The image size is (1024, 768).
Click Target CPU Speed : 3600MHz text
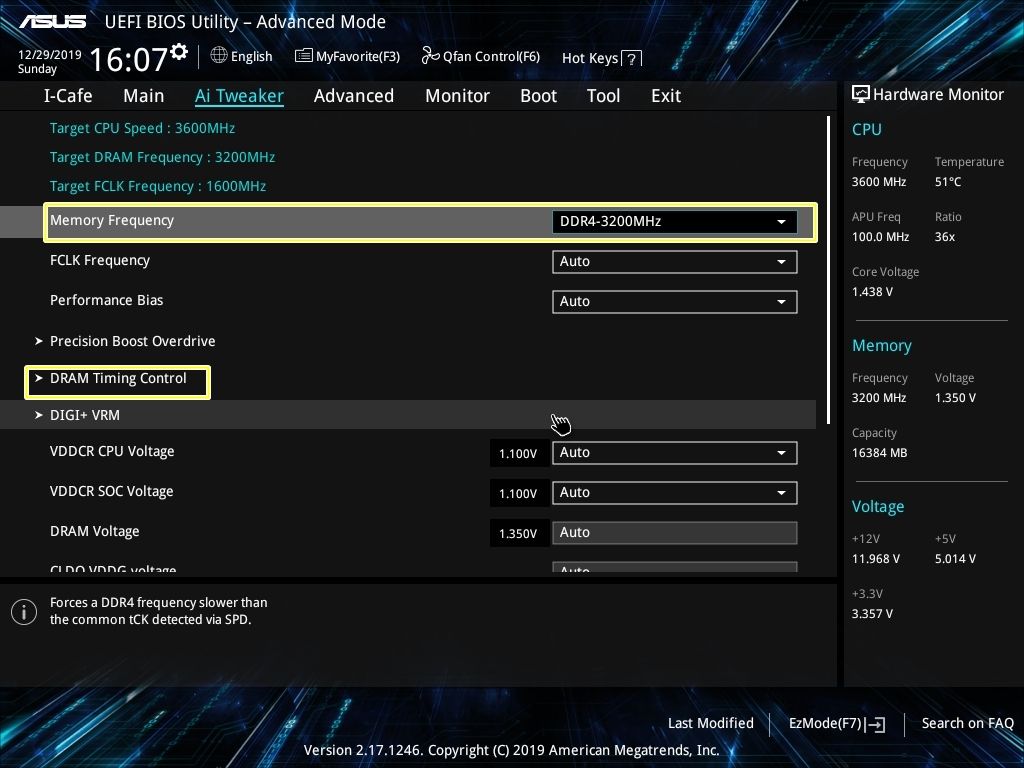pyautogui.click(x=142, y=128)
